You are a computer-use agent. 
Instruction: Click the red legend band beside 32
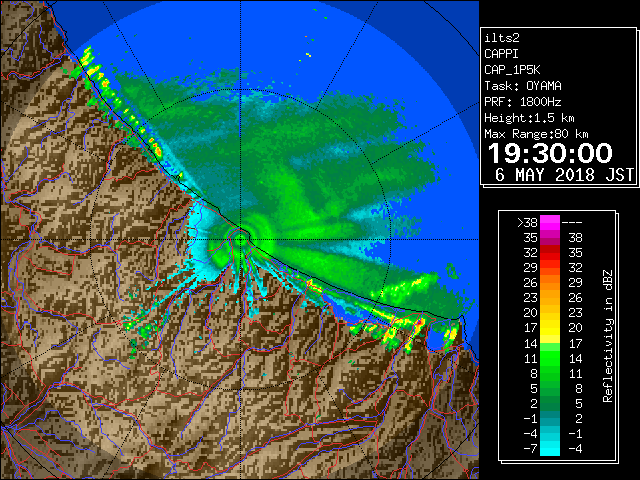point(550,253)
